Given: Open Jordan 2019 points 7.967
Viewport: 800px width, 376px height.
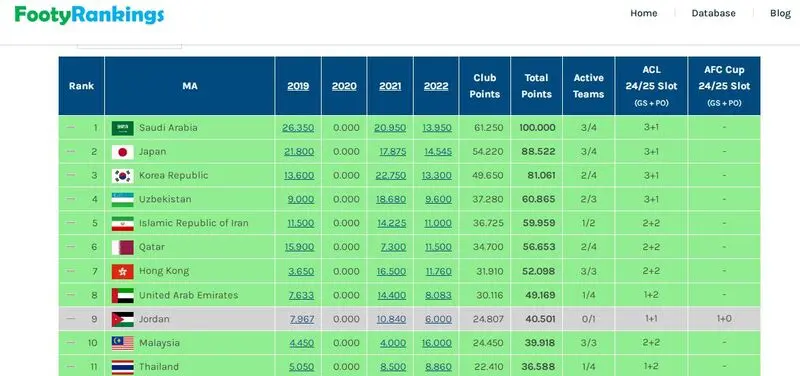Looking at the screenshot, I should pyautogui.click(x=302, y=319).
